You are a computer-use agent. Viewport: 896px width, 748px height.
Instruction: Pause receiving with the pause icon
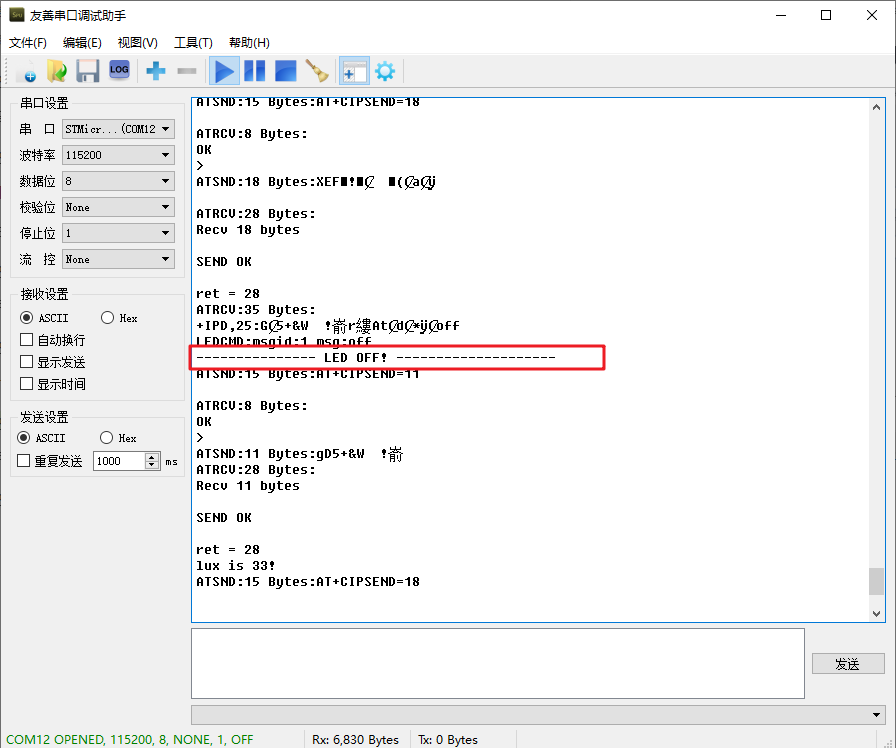[255, 71]
